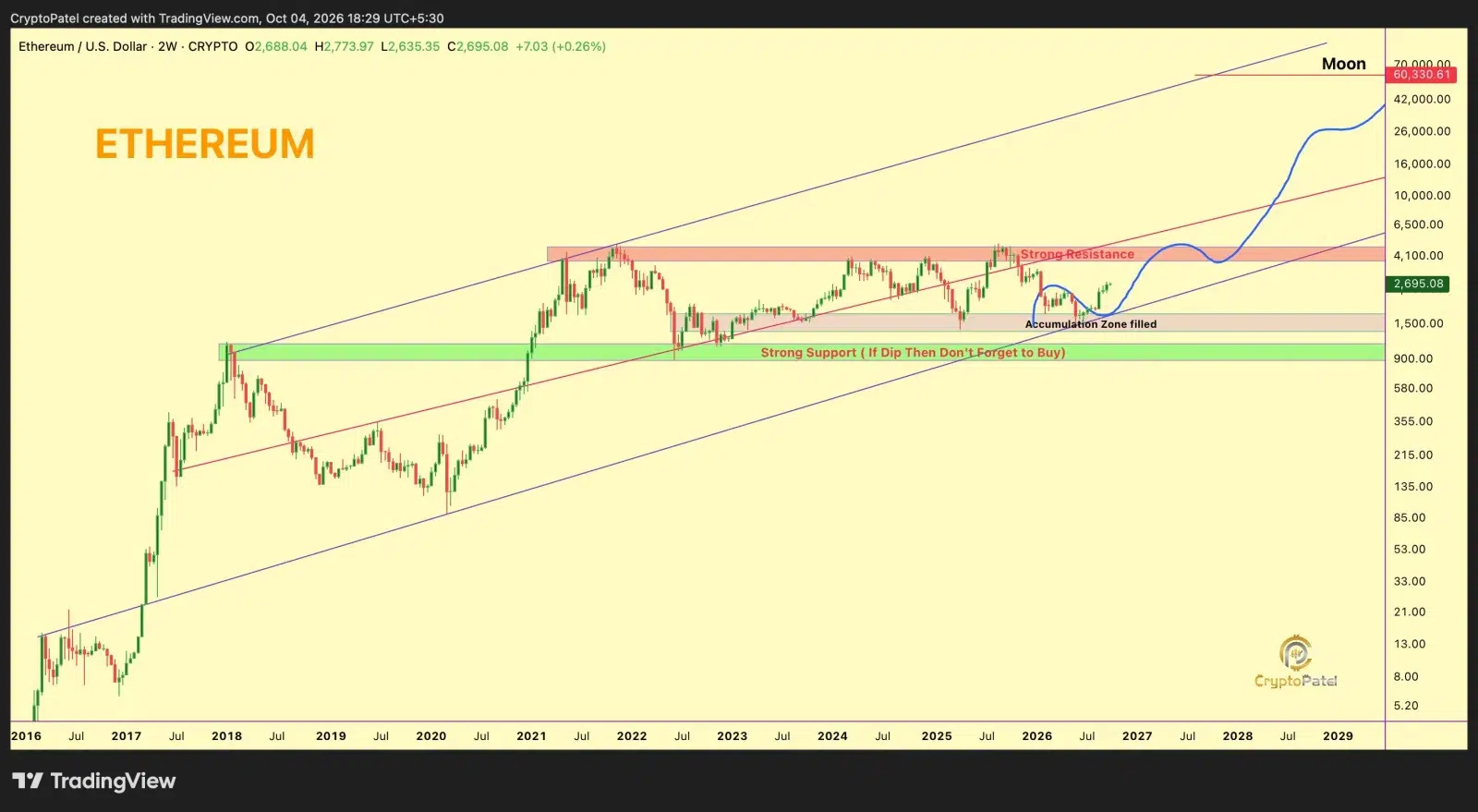Click the green 2,695.08 current price tag
The width and height of the screenshot is (1478, 812).
click(1418, 284)
